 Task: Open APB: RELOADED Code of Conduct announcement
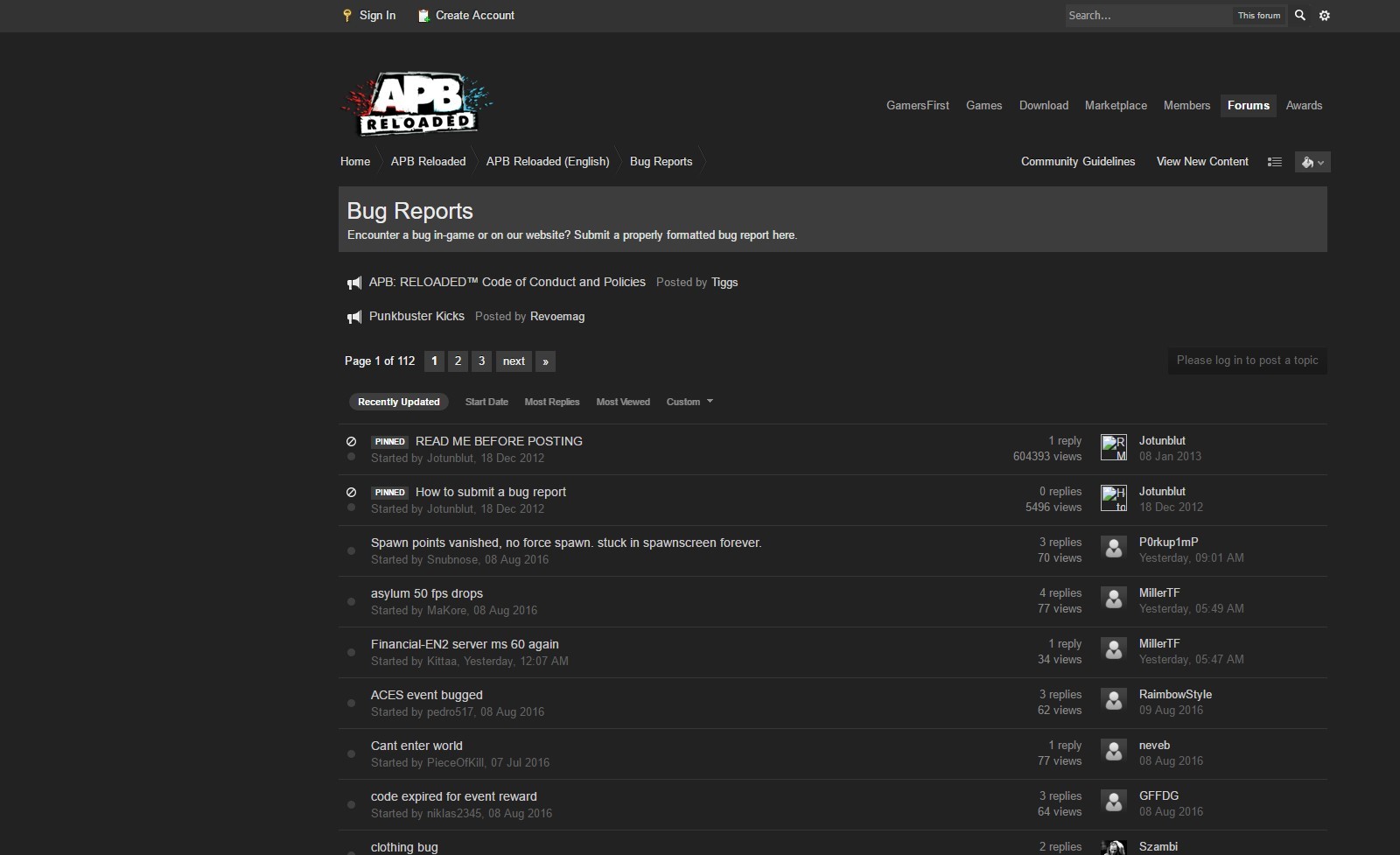507,282
